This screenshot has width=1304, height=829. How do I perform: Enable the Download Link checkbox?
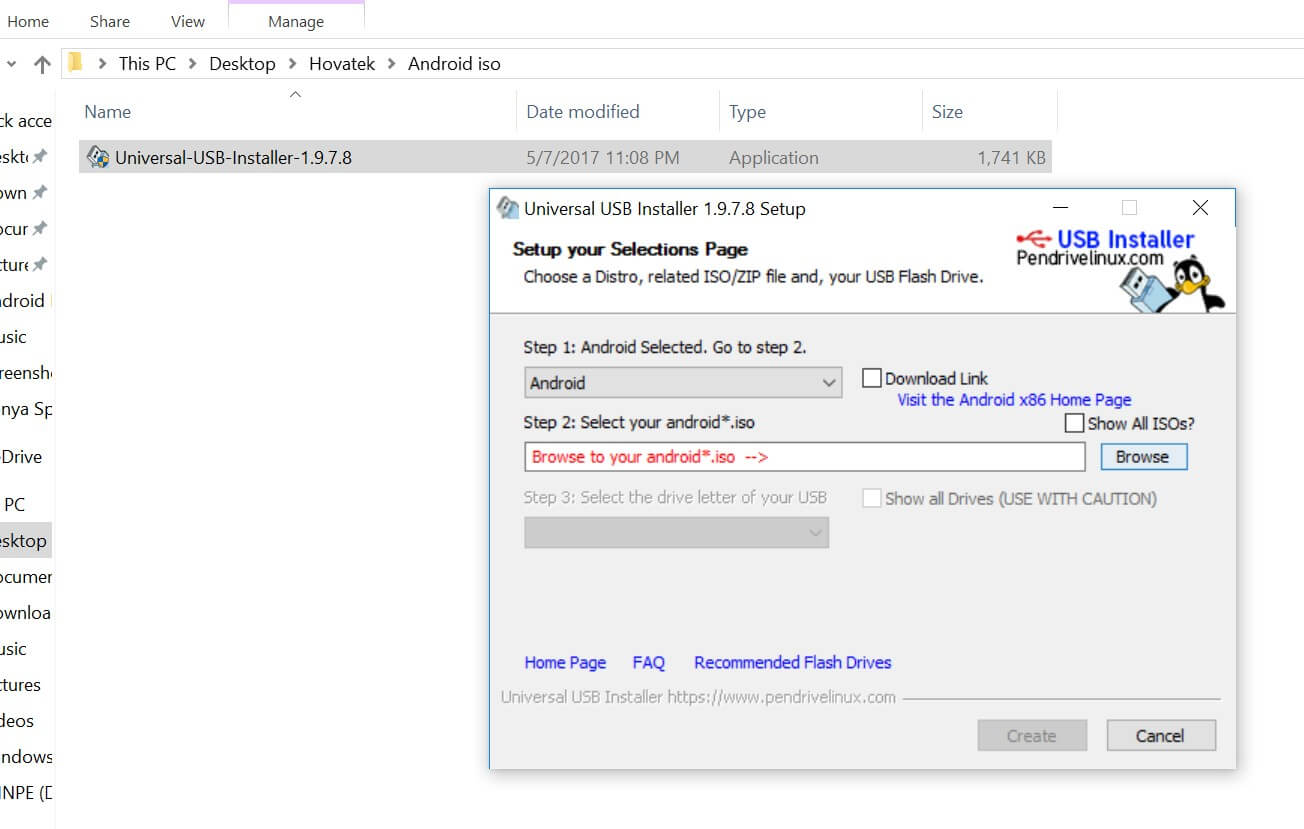coord(871,378)
